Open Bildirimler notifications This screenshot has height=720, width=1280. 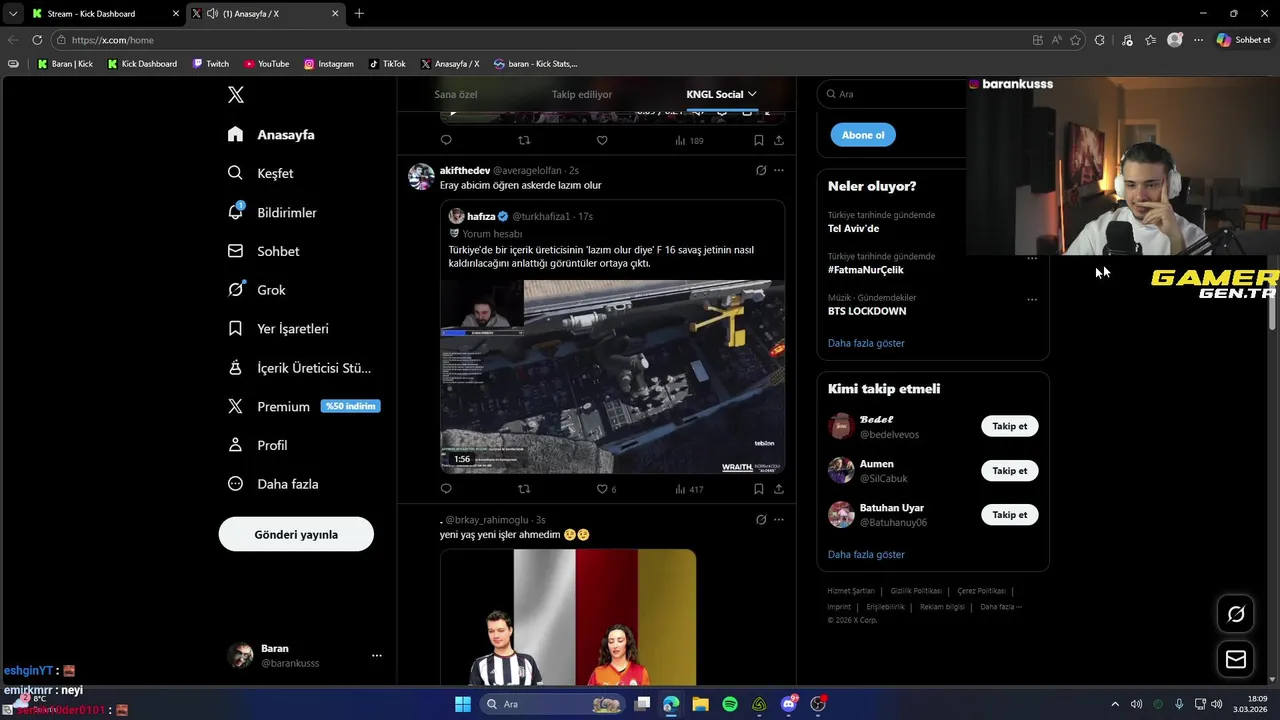click(272, 212)
